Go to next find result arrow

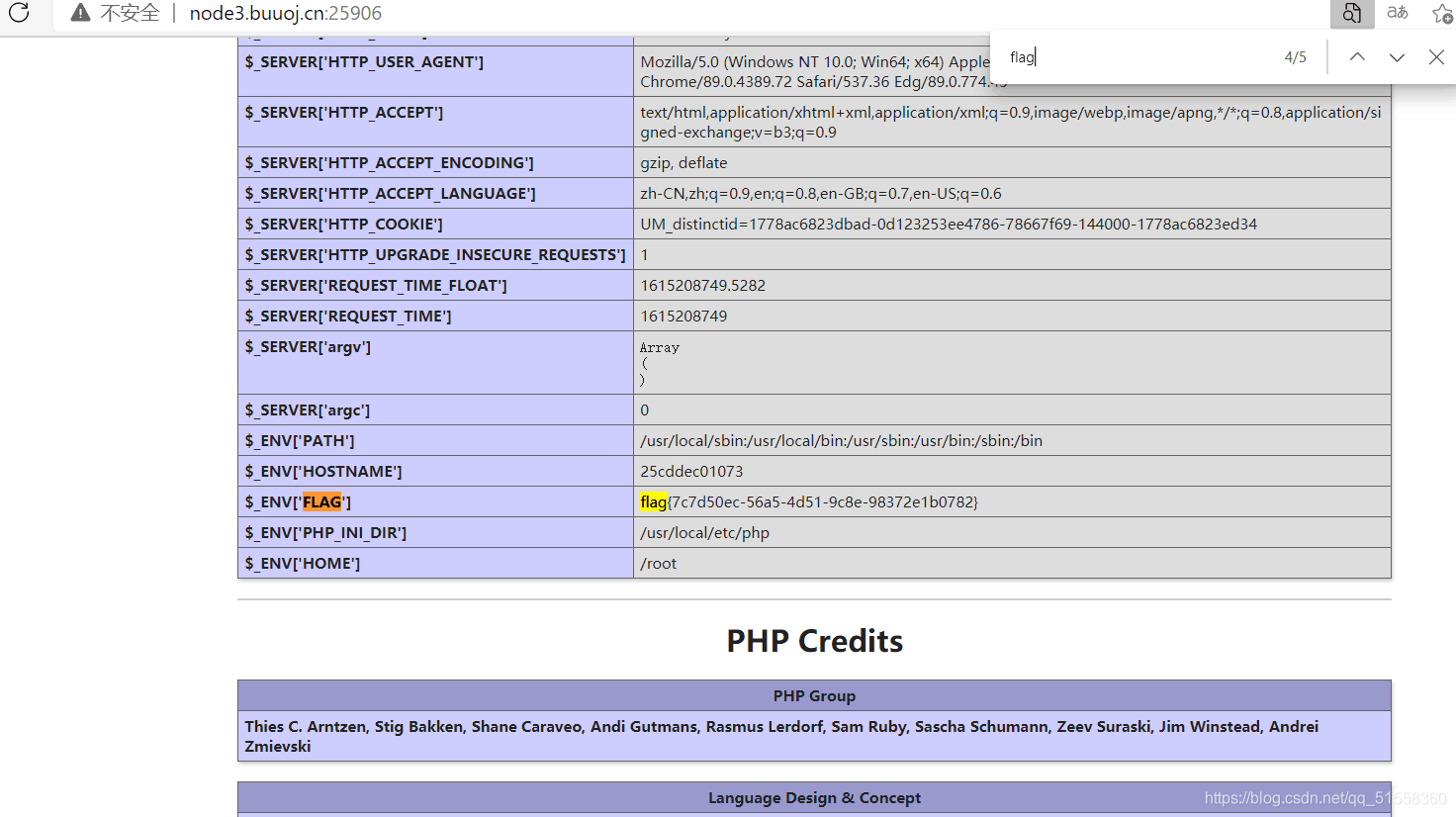pos(1397,57)
